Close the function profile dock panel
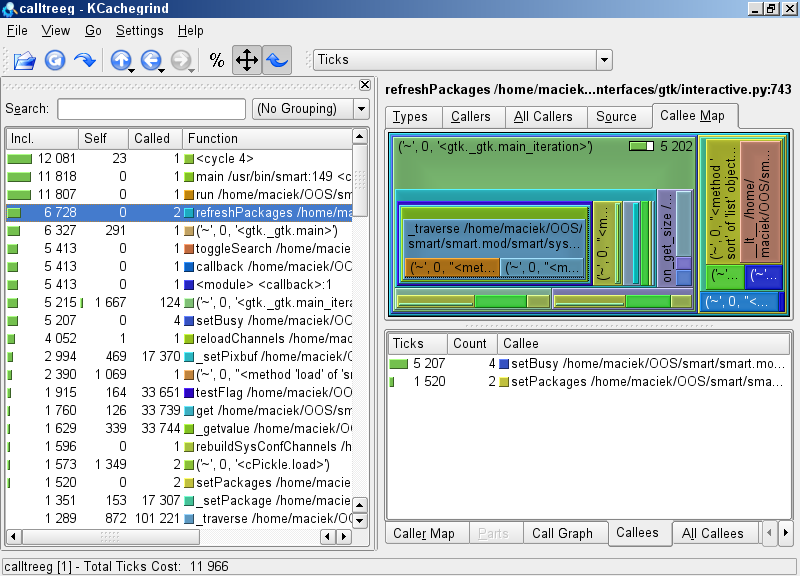This screenshot has width=800, height=576. (364, 85)
